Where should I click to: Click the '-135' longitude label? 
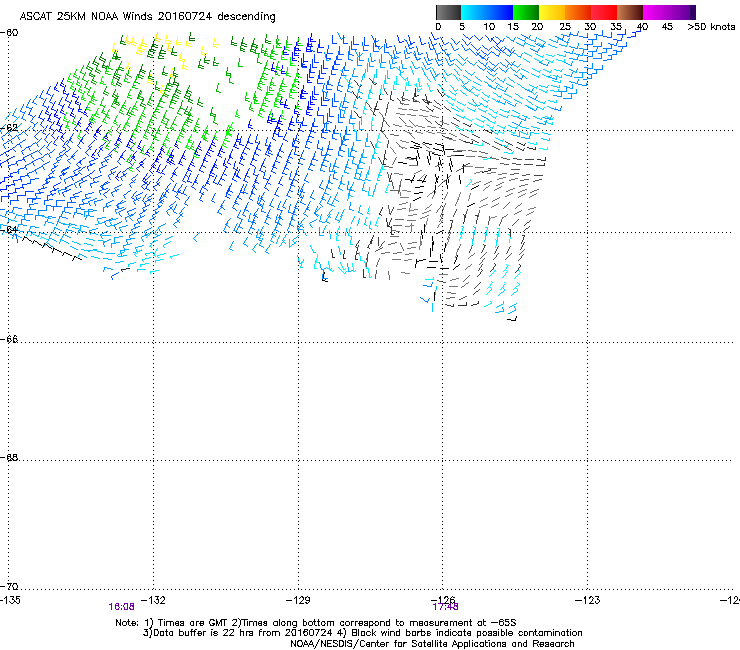pyautogui.click(x=10, y=600)
